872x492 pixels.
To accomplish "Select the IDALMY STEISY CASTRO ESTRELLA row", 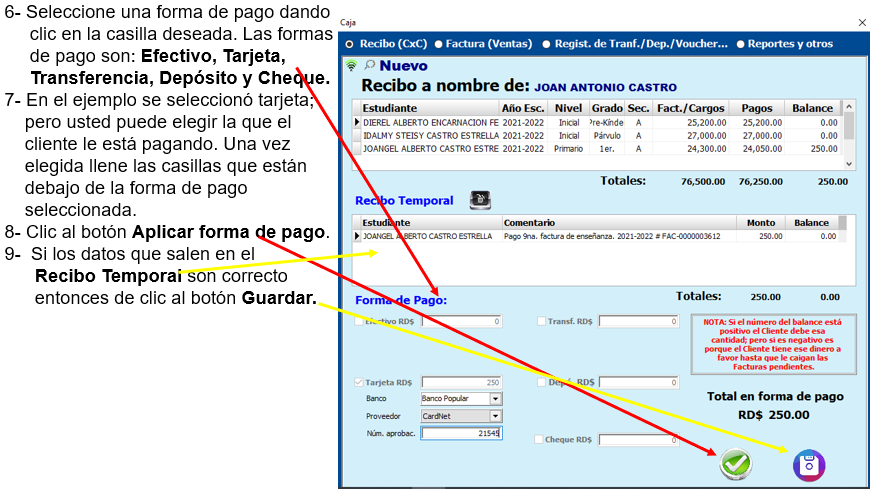I will pyautogui.click(x=430, y=135).
